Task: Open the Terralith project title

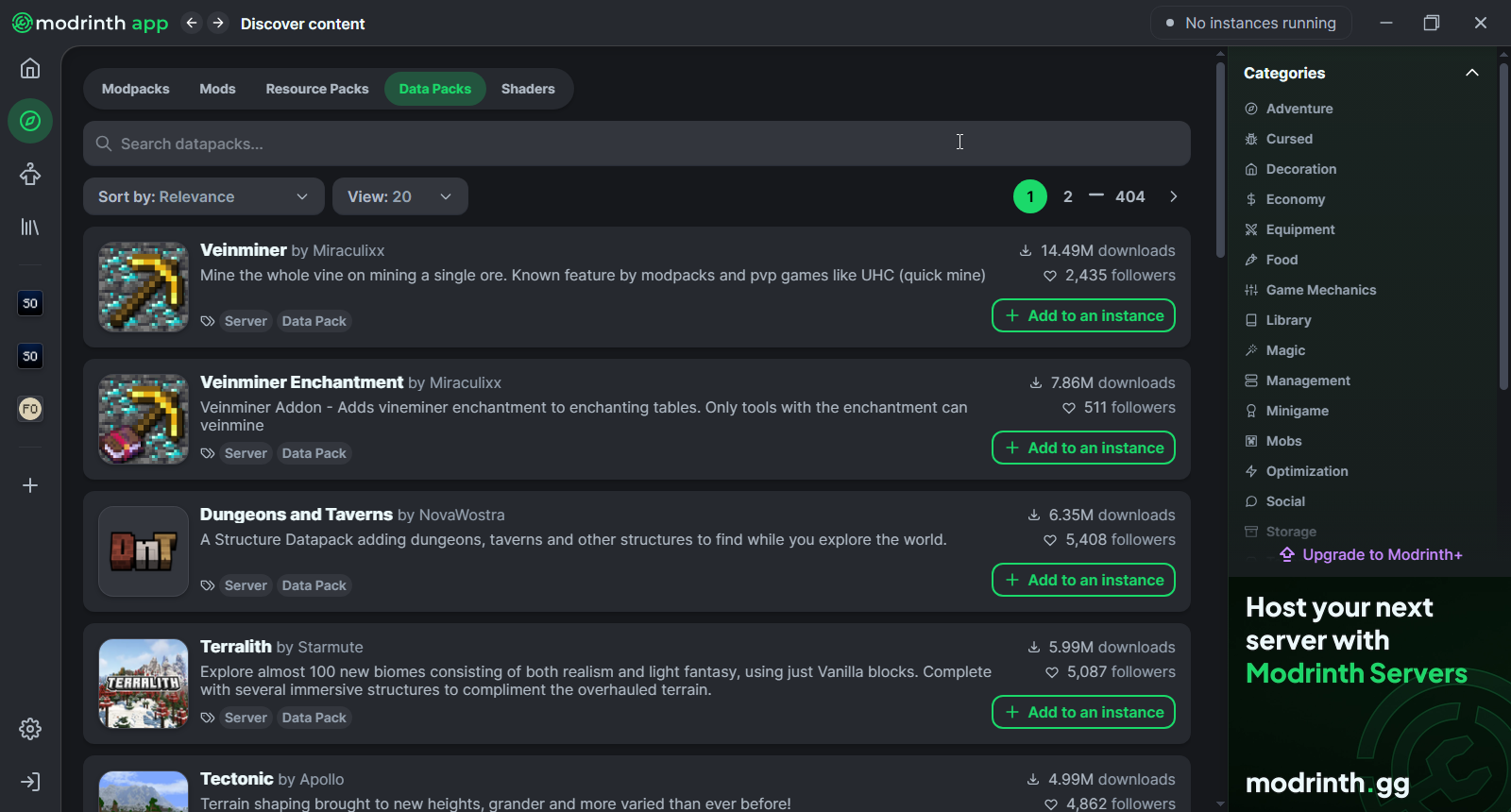Action: pos(236,647)
